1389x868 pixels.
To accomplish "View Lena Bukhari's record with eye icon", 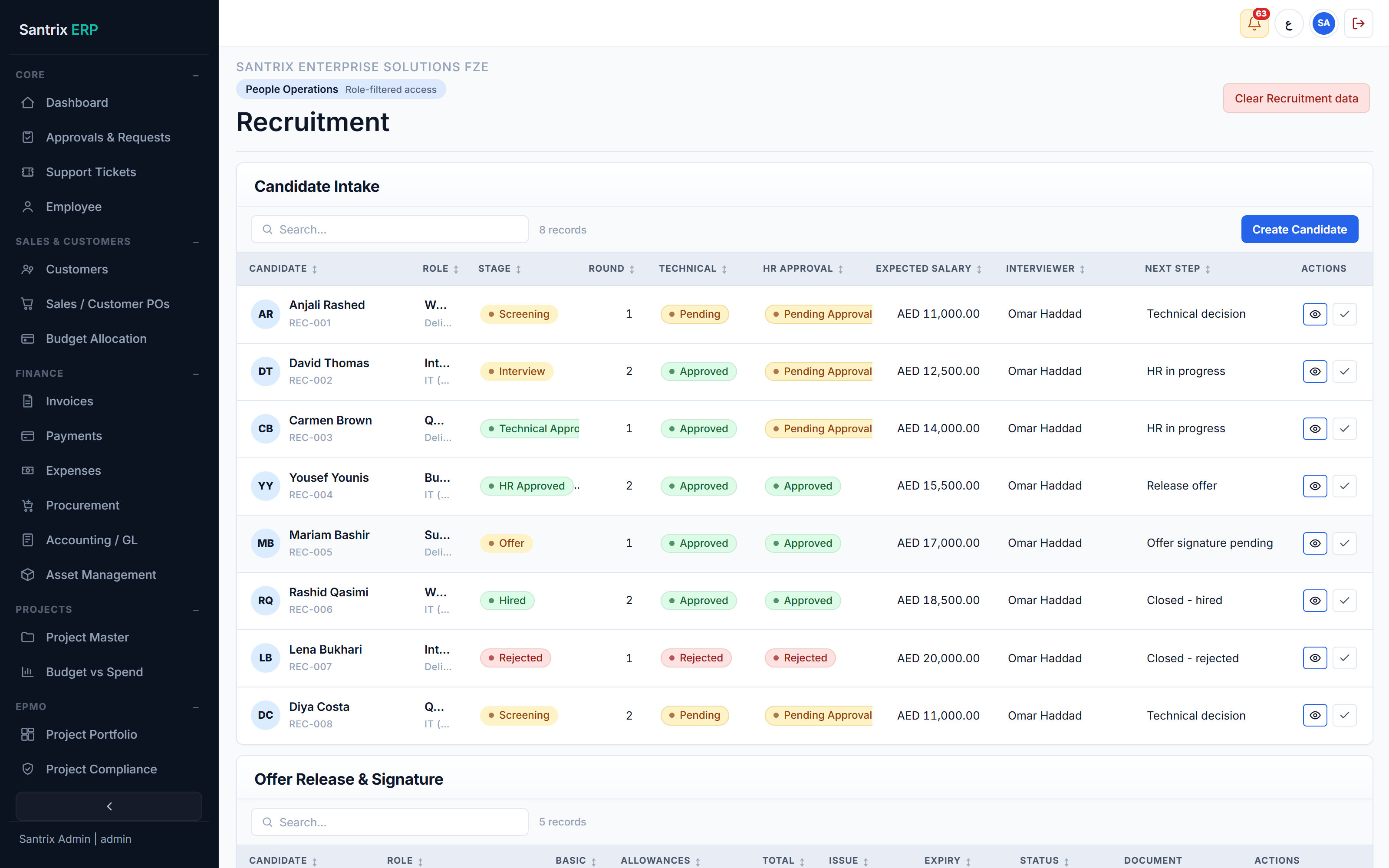I will pos(1315,658).
